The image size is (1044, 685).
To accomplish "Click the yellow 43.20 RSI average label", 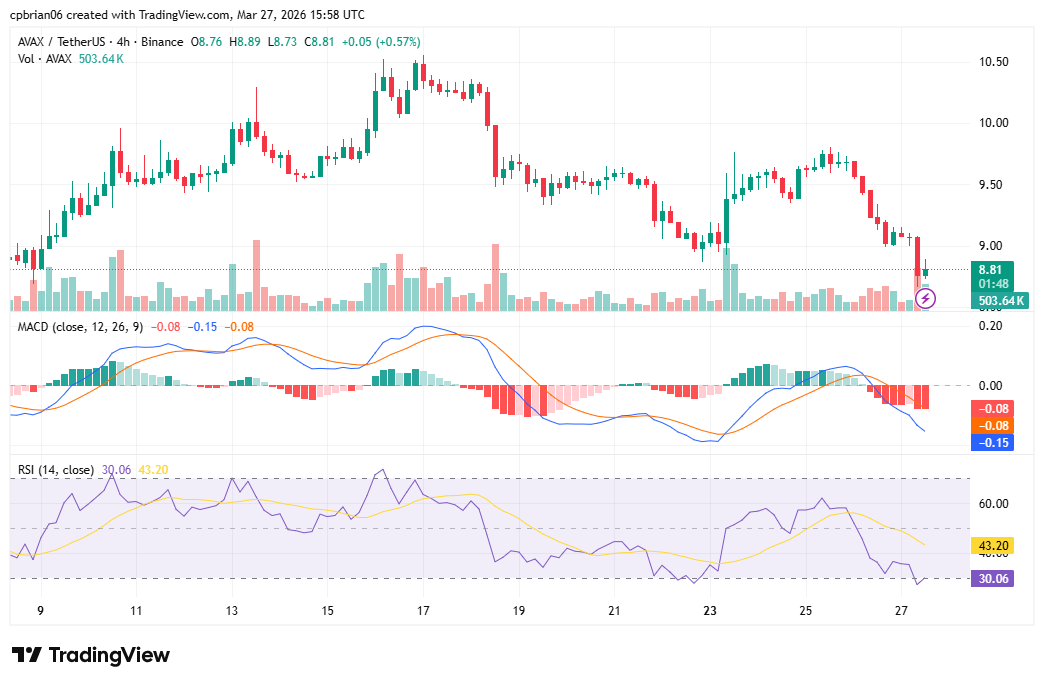I will point(994,547).
